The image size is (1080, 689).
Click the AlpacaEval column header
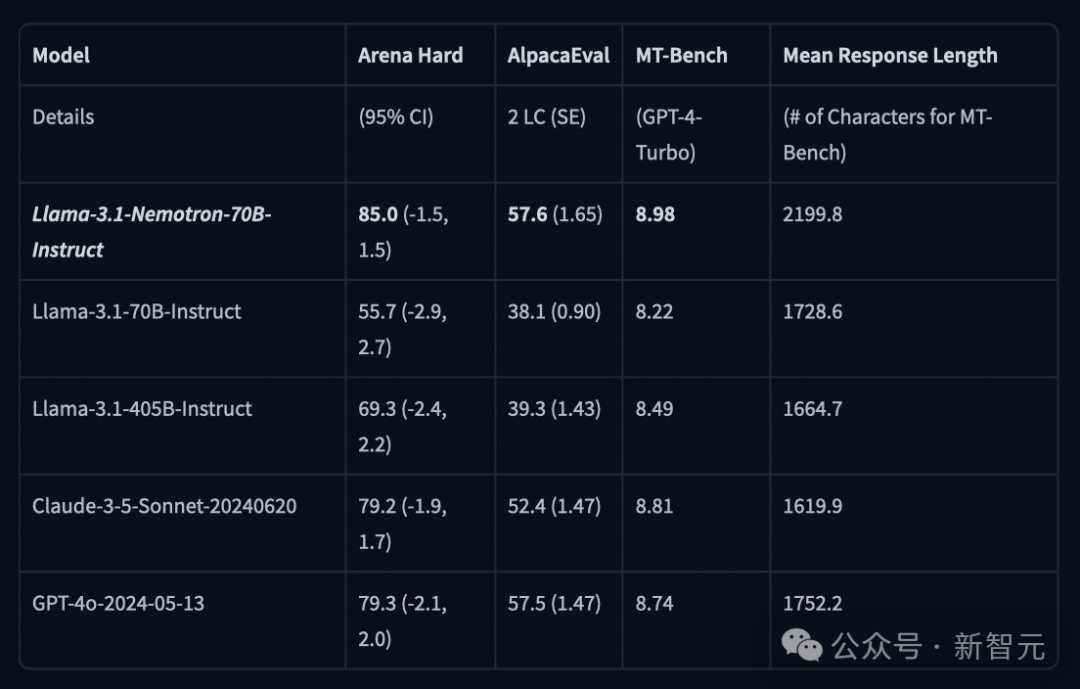(558, 55)
